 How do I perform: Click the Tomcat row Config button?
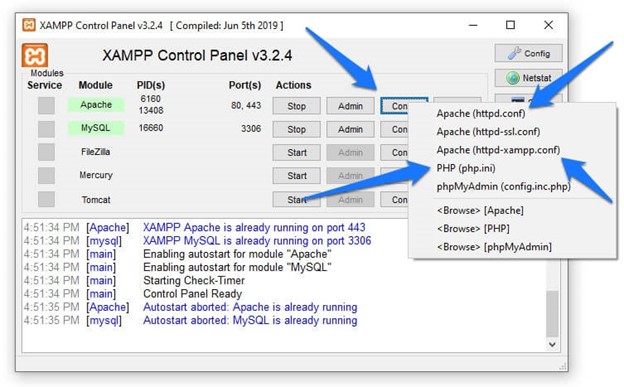coord(394,199)
